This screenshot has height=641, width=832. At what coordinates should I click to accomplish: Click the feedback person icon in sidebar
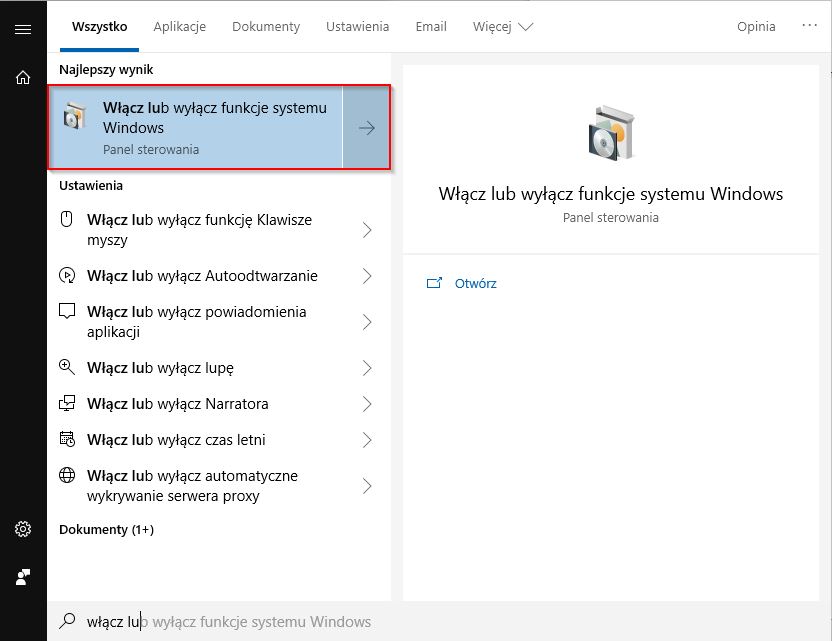coord(23,577)
